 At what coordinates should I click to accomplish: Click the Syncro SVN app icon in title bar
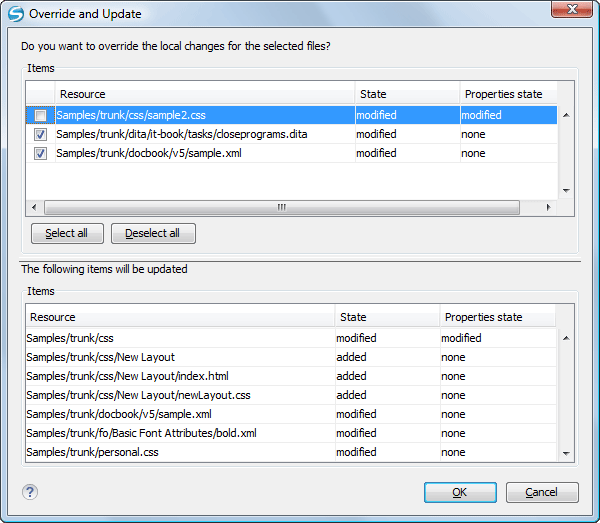coord(15,14)
